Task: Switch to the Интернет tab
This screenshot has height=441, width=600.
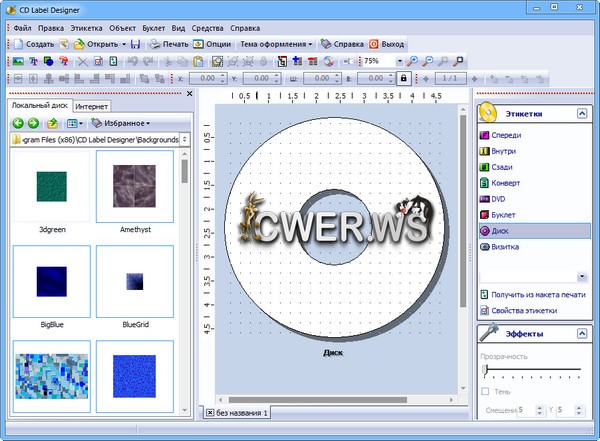Action: pos(91,106)
